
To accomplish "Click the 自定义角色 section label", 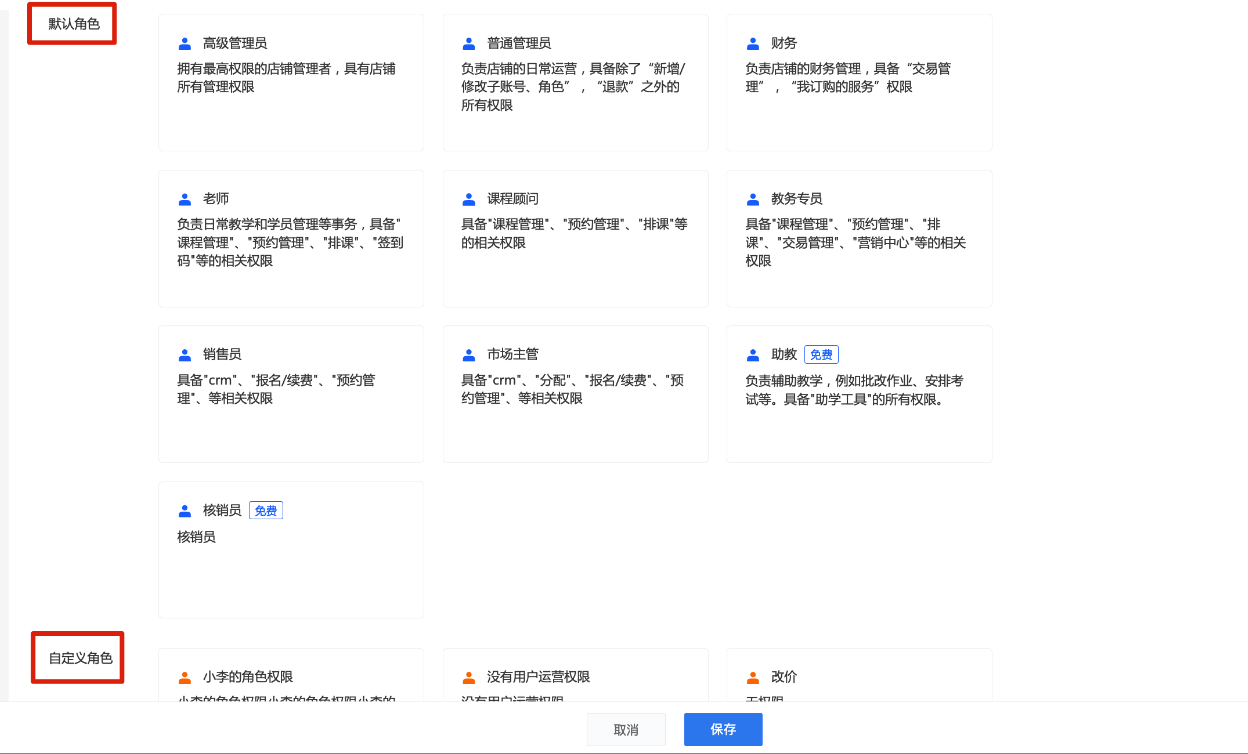I will 79,658.
